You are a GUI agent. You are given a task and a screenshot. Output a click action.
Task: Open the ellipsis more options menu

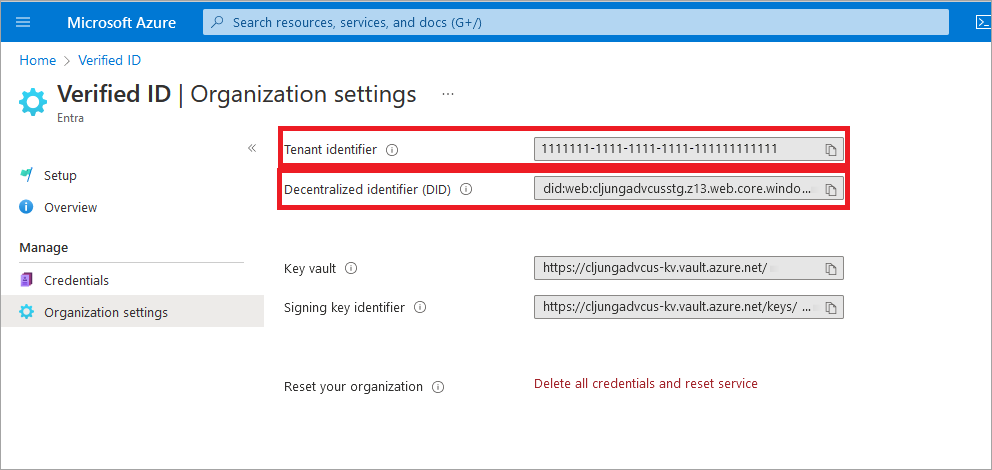[448, 94]
